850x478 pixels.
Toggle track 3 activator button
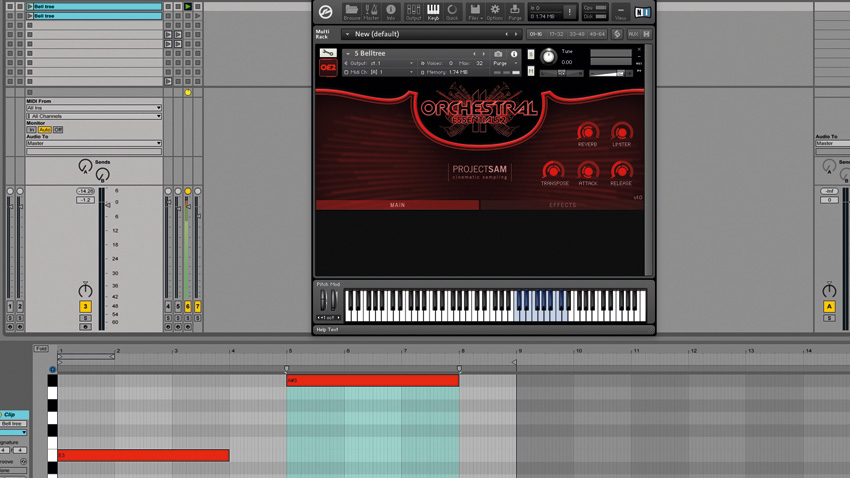pos(85,306)
